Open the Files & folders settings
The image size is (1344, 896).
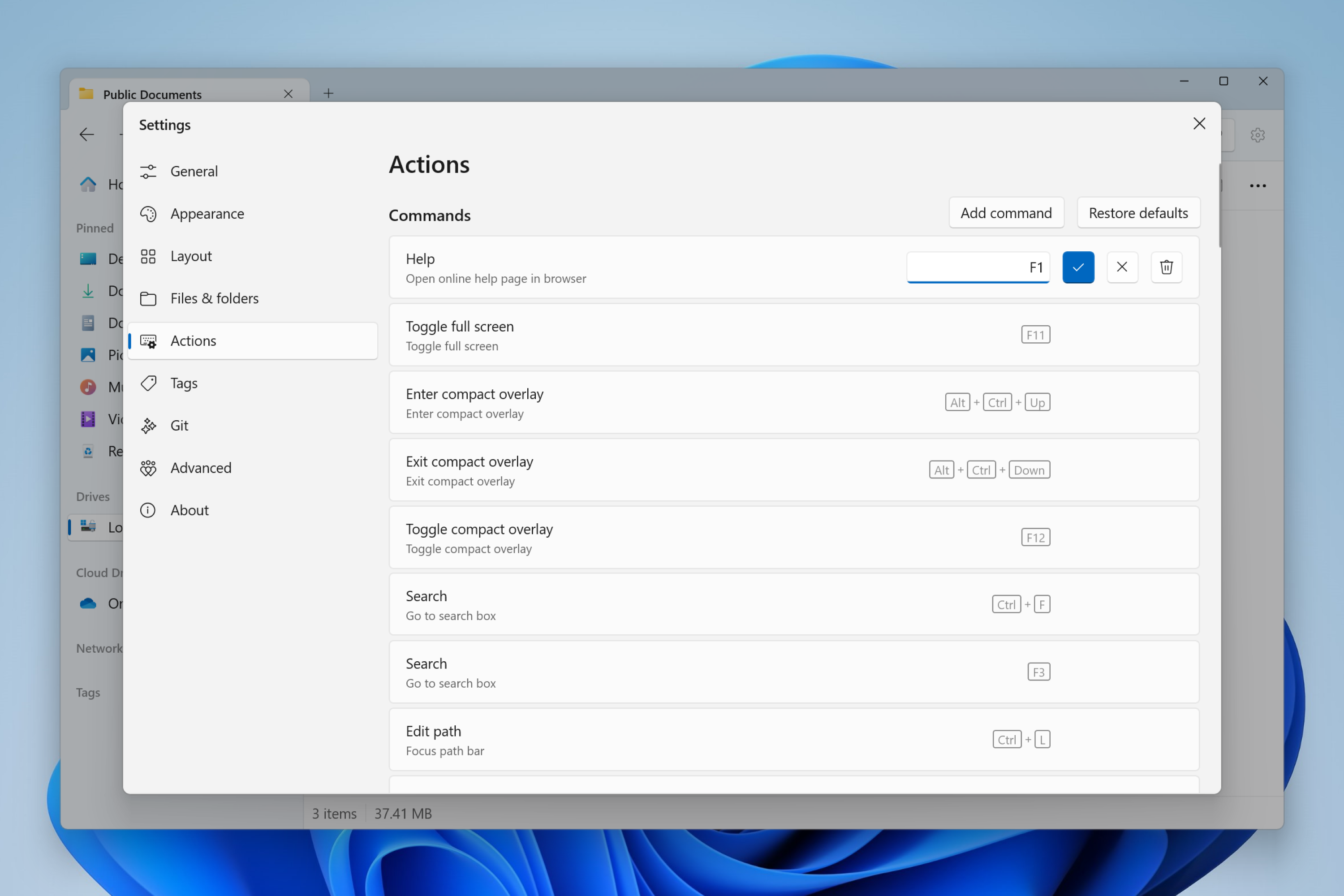[x=215, y=297]
